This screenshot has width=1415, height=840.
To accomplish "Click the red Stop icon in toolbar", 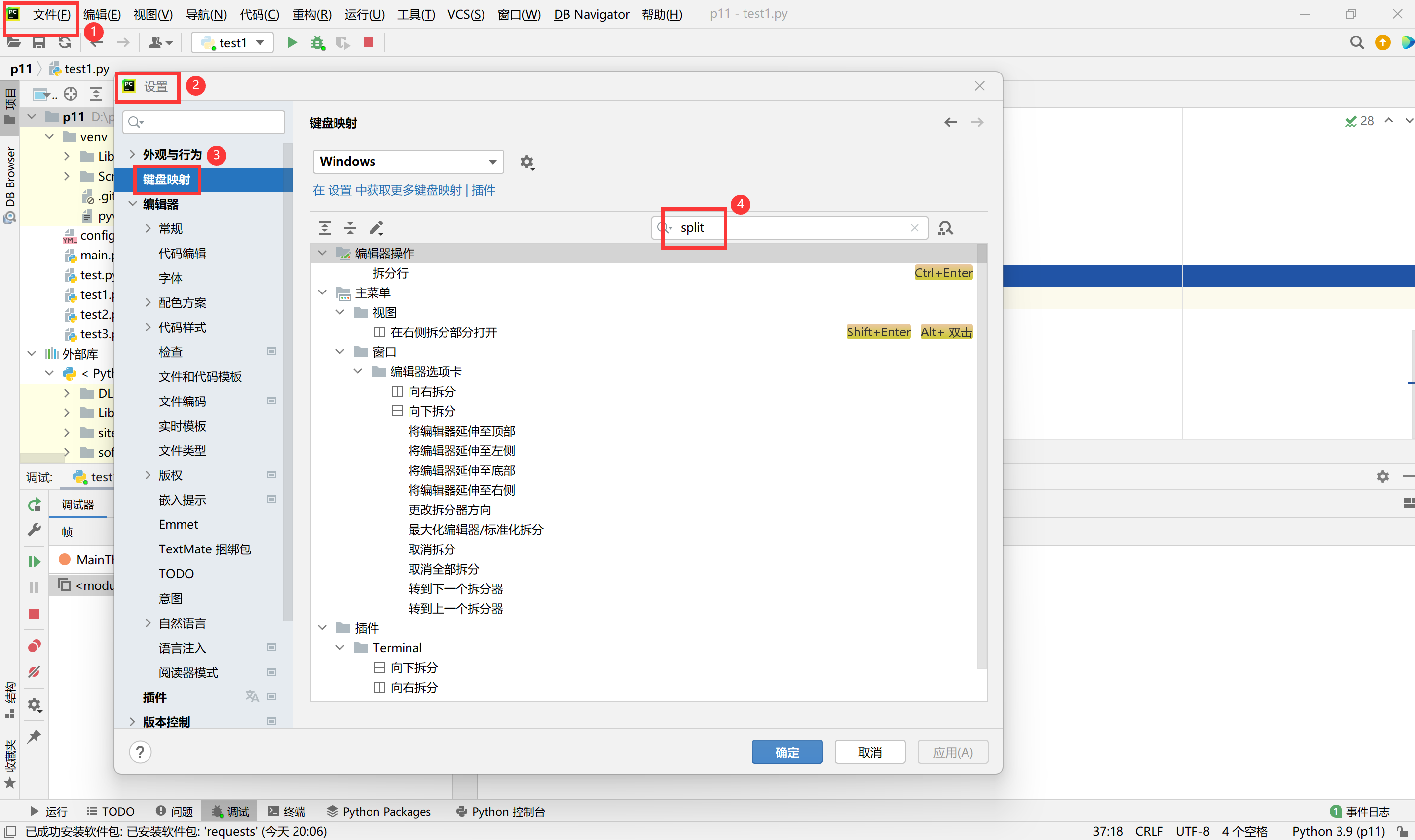I will (x=369, y=42).
